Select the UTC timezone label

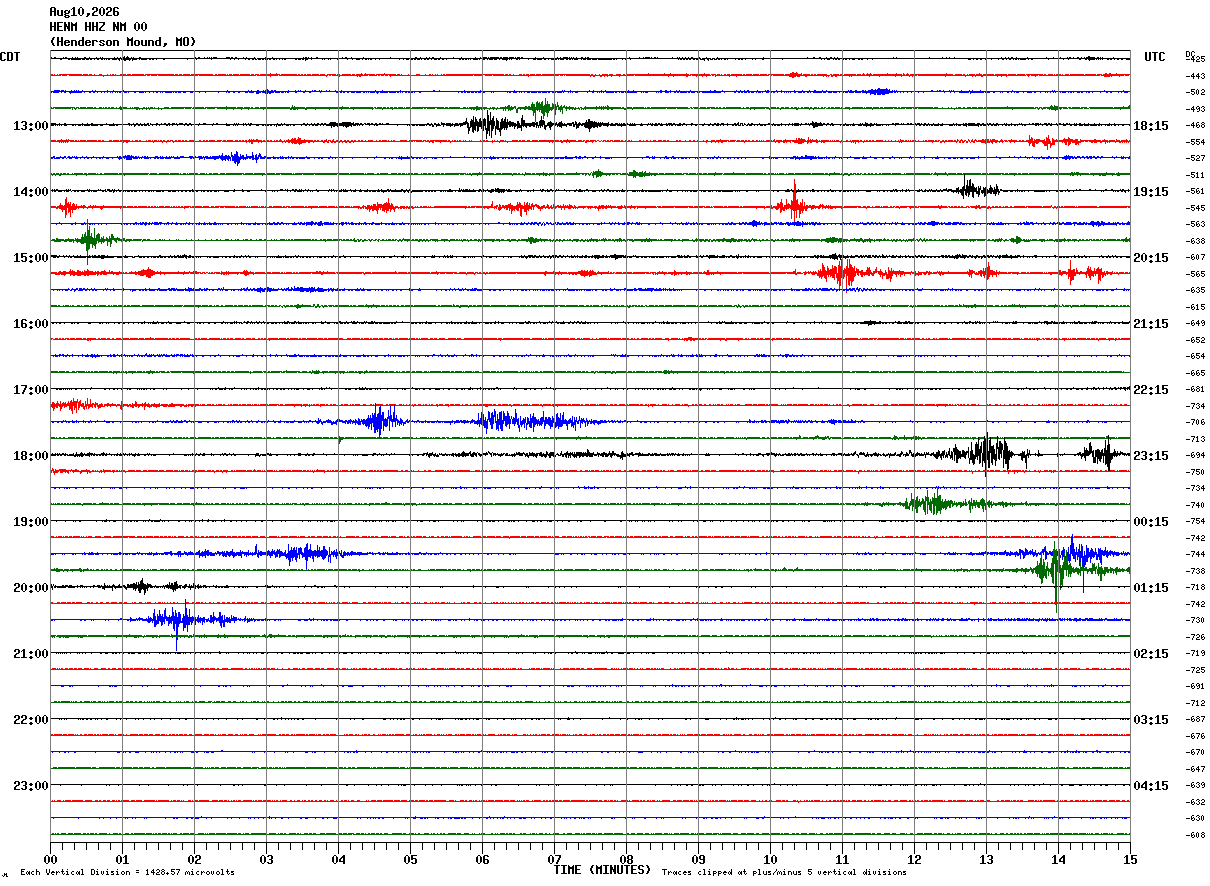coord(1155,57)
